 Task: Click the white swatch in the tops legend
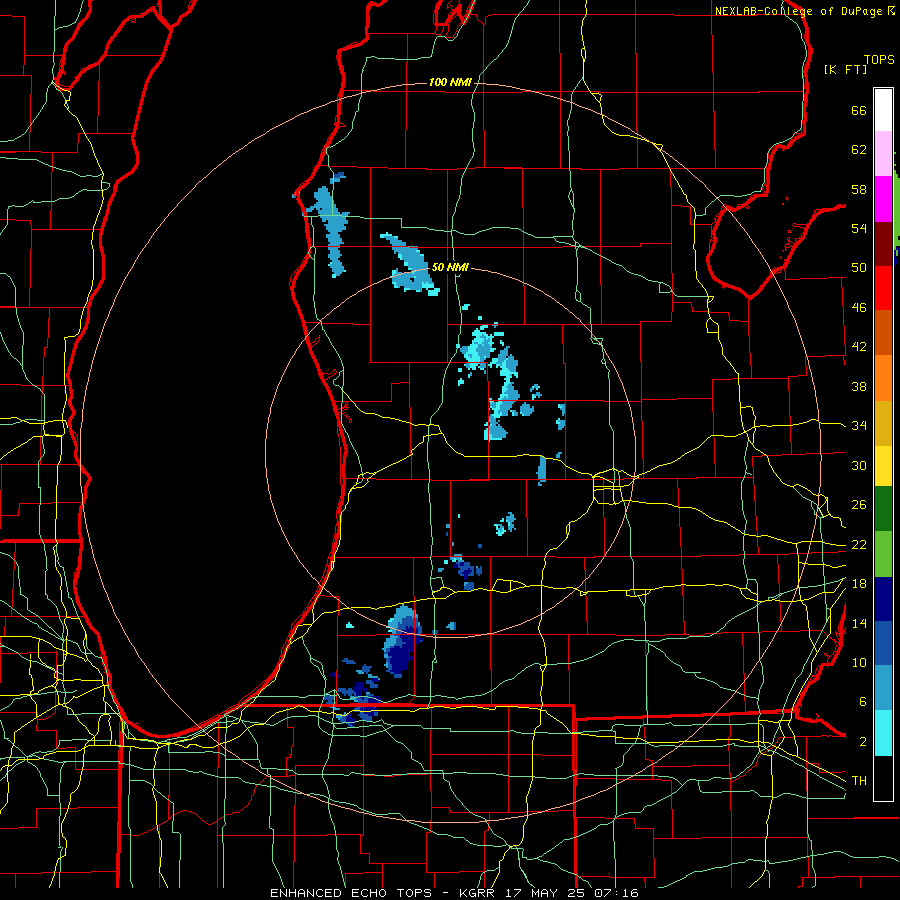883,110
